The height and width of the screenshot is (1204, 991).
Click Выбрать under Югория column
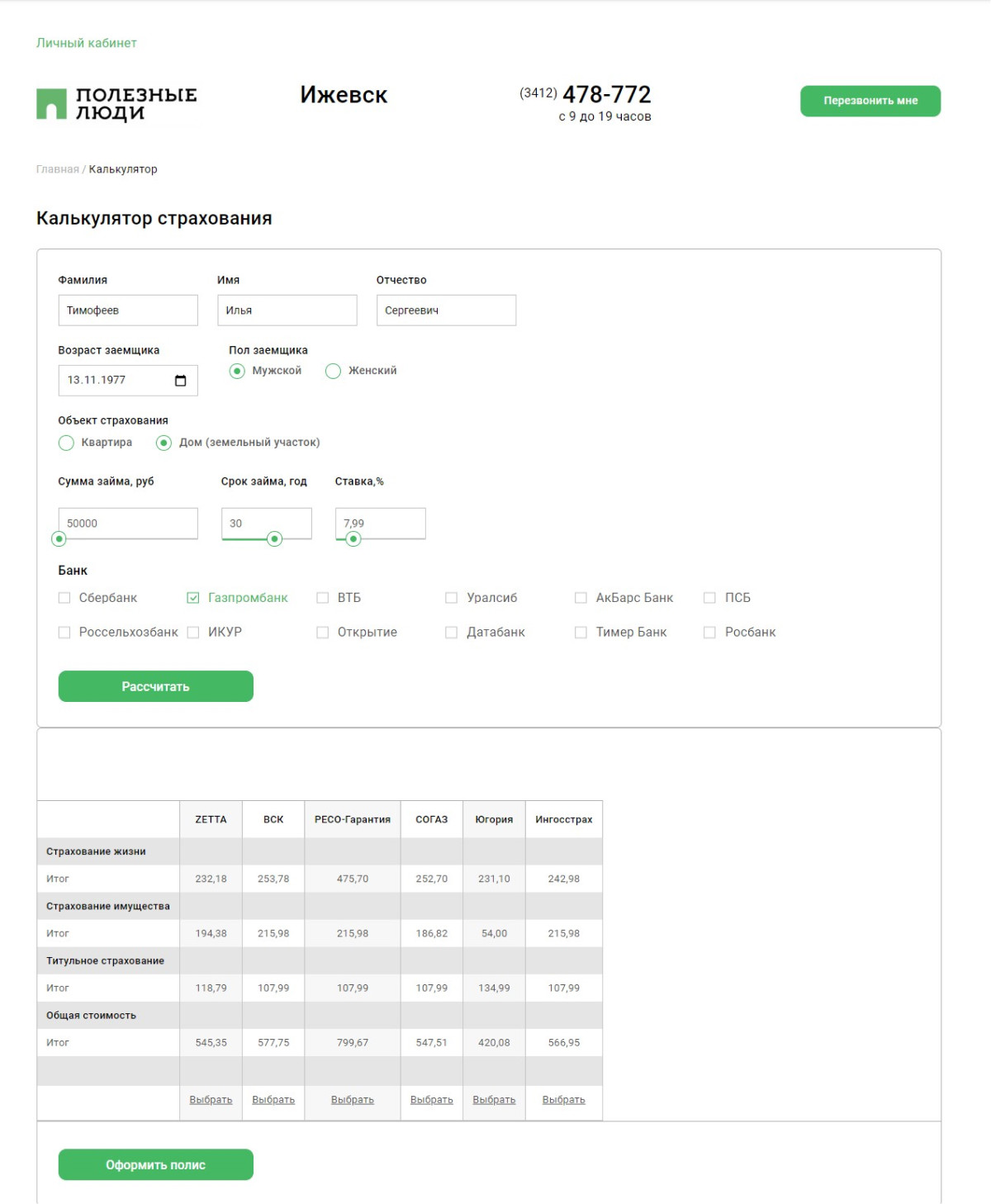point(494,1100)
